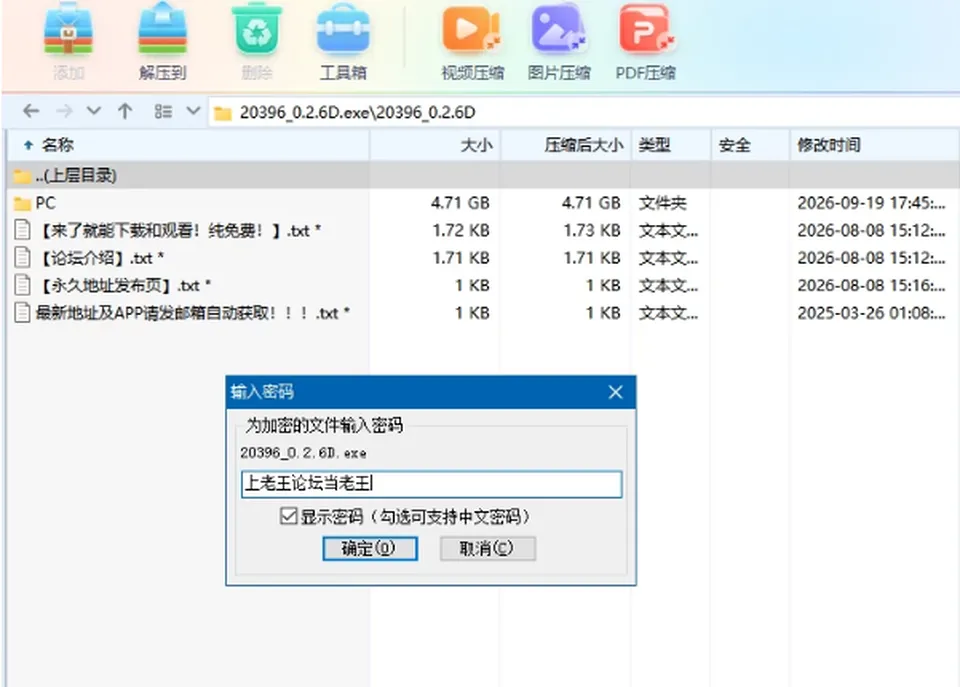Go back with the left arrow
Viewport: 960px width, 687px height.
click(31, 111)
